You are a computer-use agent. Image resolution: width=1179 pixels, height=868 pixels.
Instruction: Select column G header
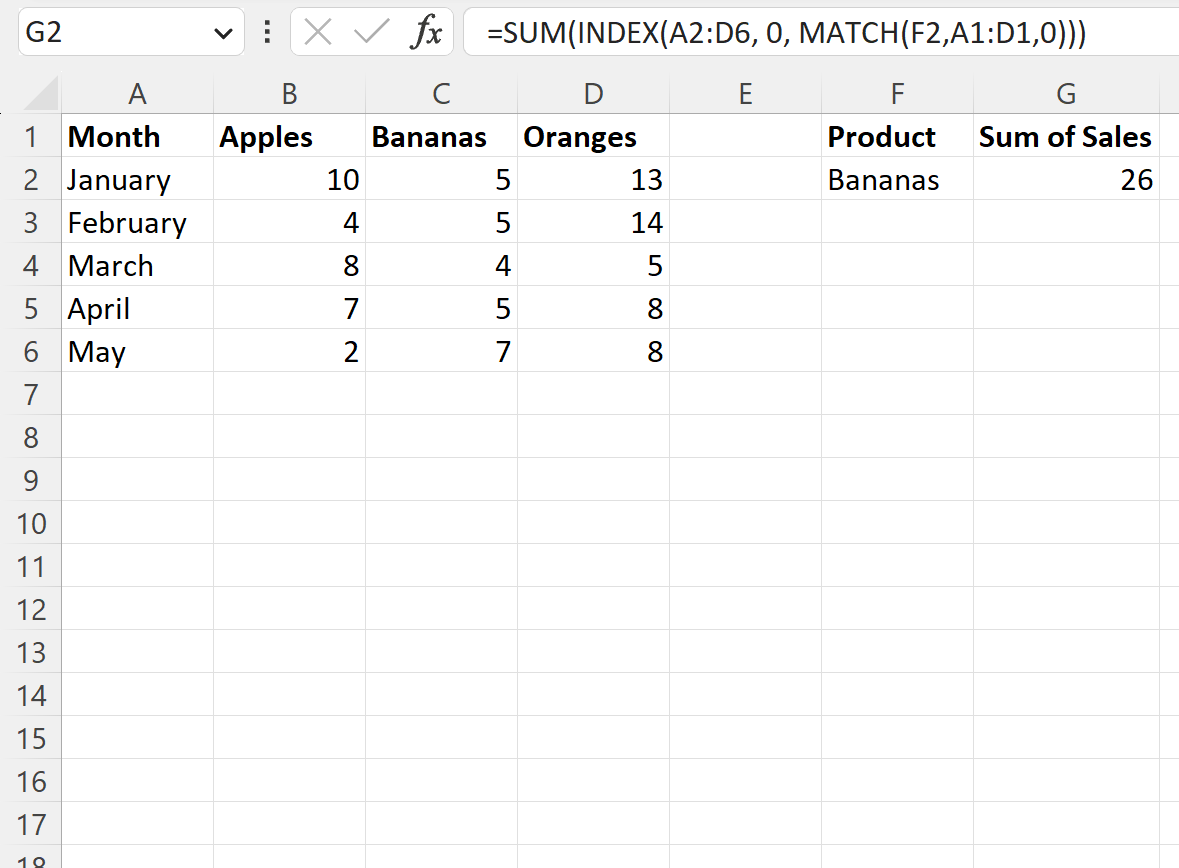(1066, 94)
